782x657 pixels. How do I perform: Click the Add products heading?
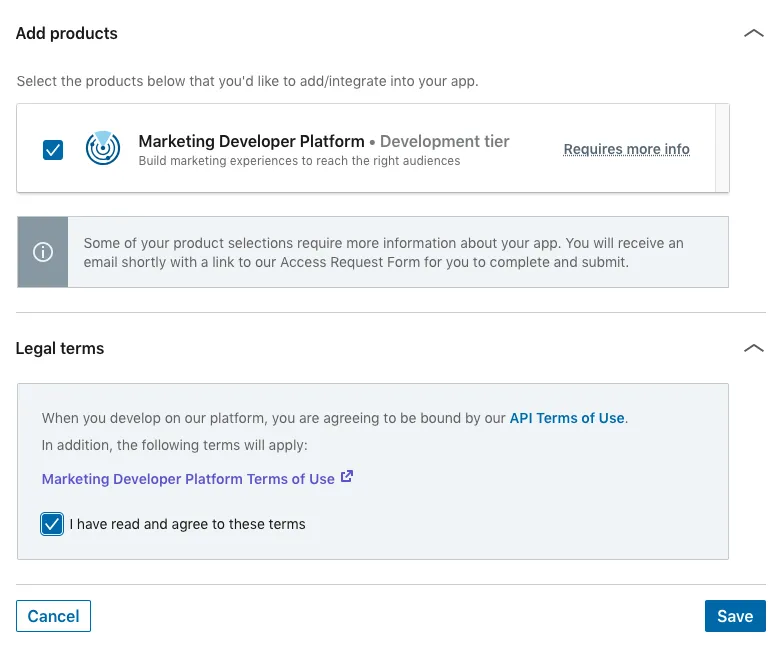click(x=67, y=33)
